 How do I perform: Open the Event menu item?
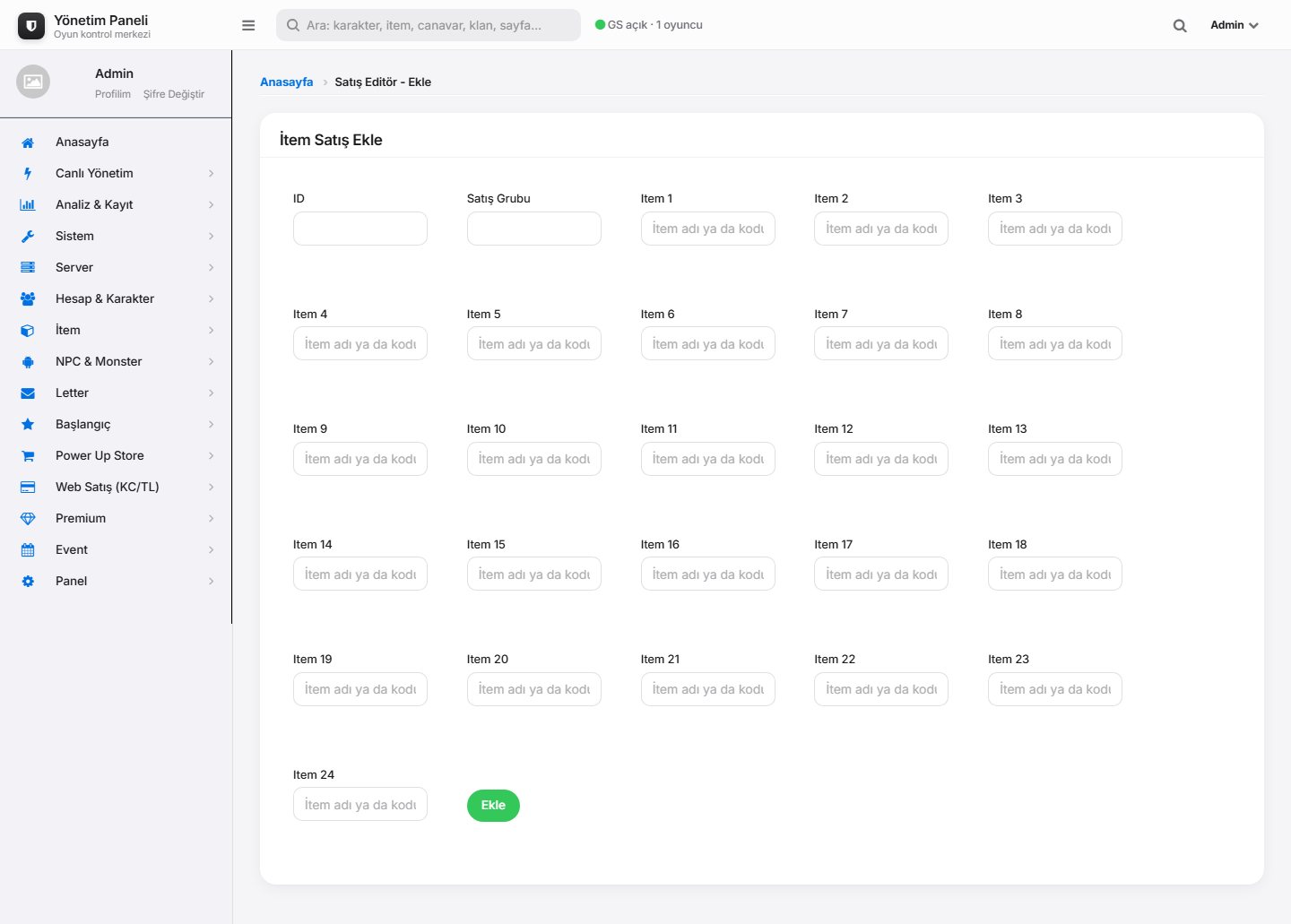(x=116, y=549)
